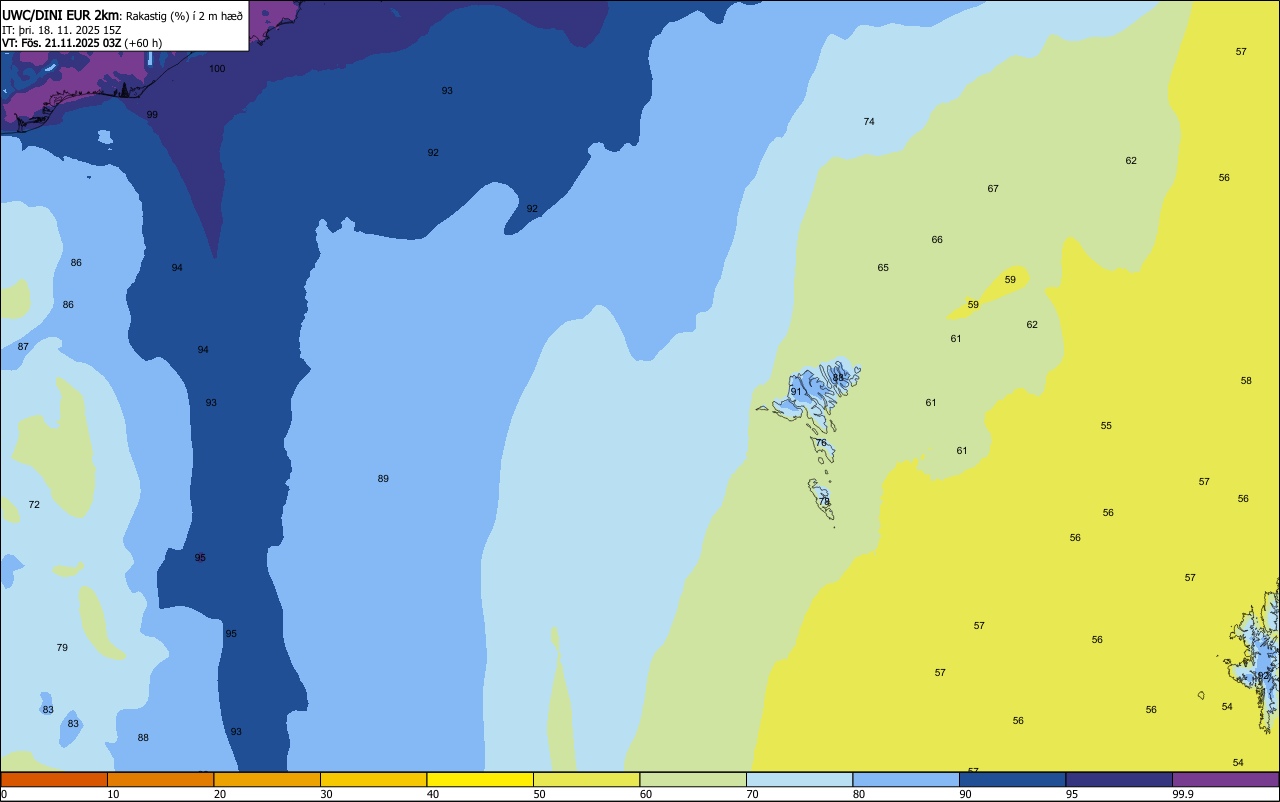Image resolution: width=1280 pixels, height=802 pixels.
Task: Click the '90' legend tick label
Action: click(x=965, y=794)
